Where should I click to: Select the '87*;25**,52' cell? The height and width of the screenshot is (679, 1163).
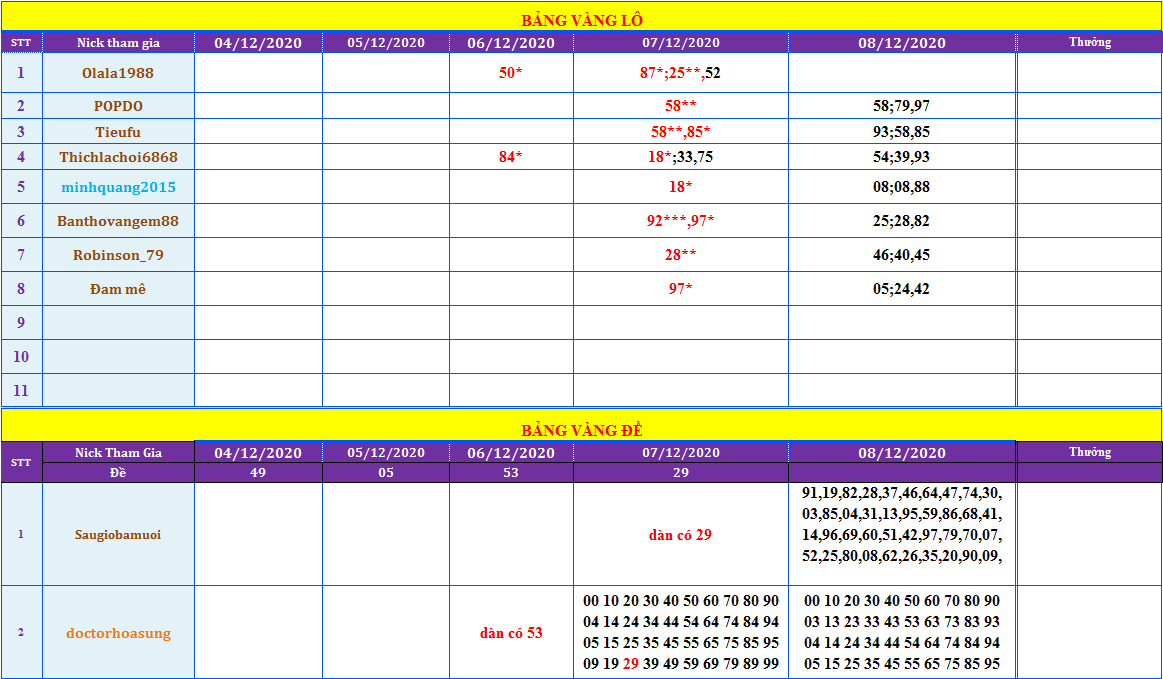[681, 73]
